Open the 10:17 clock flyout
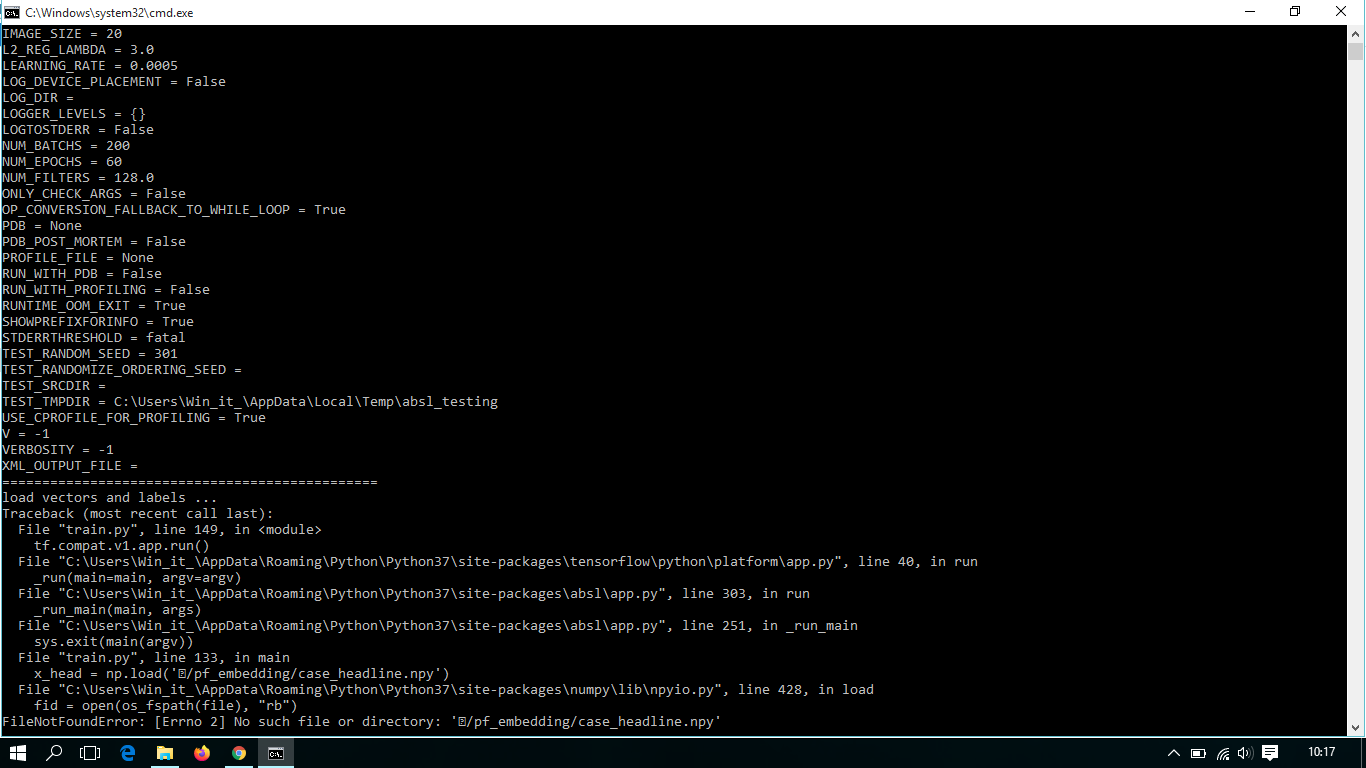The height and width of the screenshot is (768, 1366). pyautogui.click(x=1322, y=753)
